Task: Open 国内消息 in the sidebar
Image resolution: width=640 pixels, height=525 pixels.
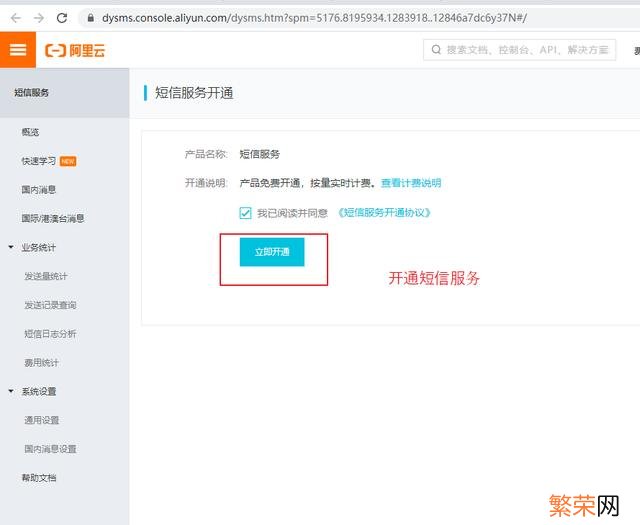Action: pyautogui.click(x=39, y=190)
